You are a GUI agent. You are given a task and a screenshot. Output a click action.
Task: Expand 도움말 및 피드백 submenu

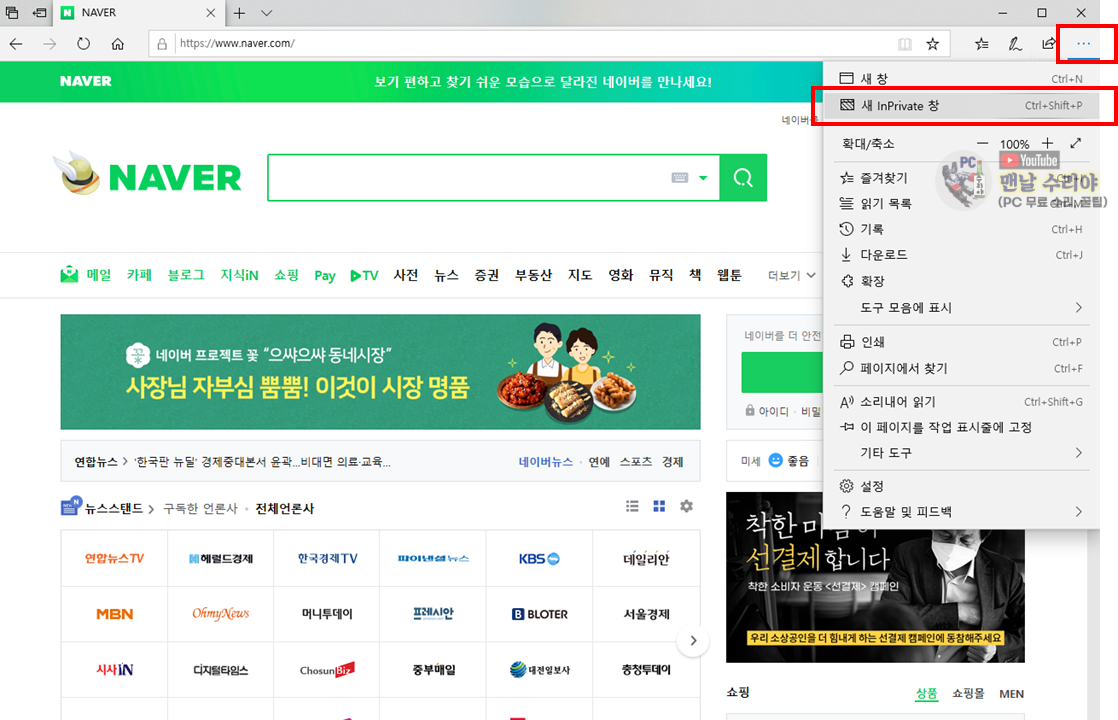tap(961, 511)
